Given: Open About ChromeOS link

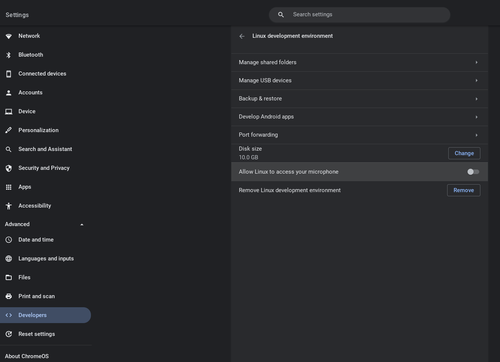Looking at the screenshot, I should [27, 356].
